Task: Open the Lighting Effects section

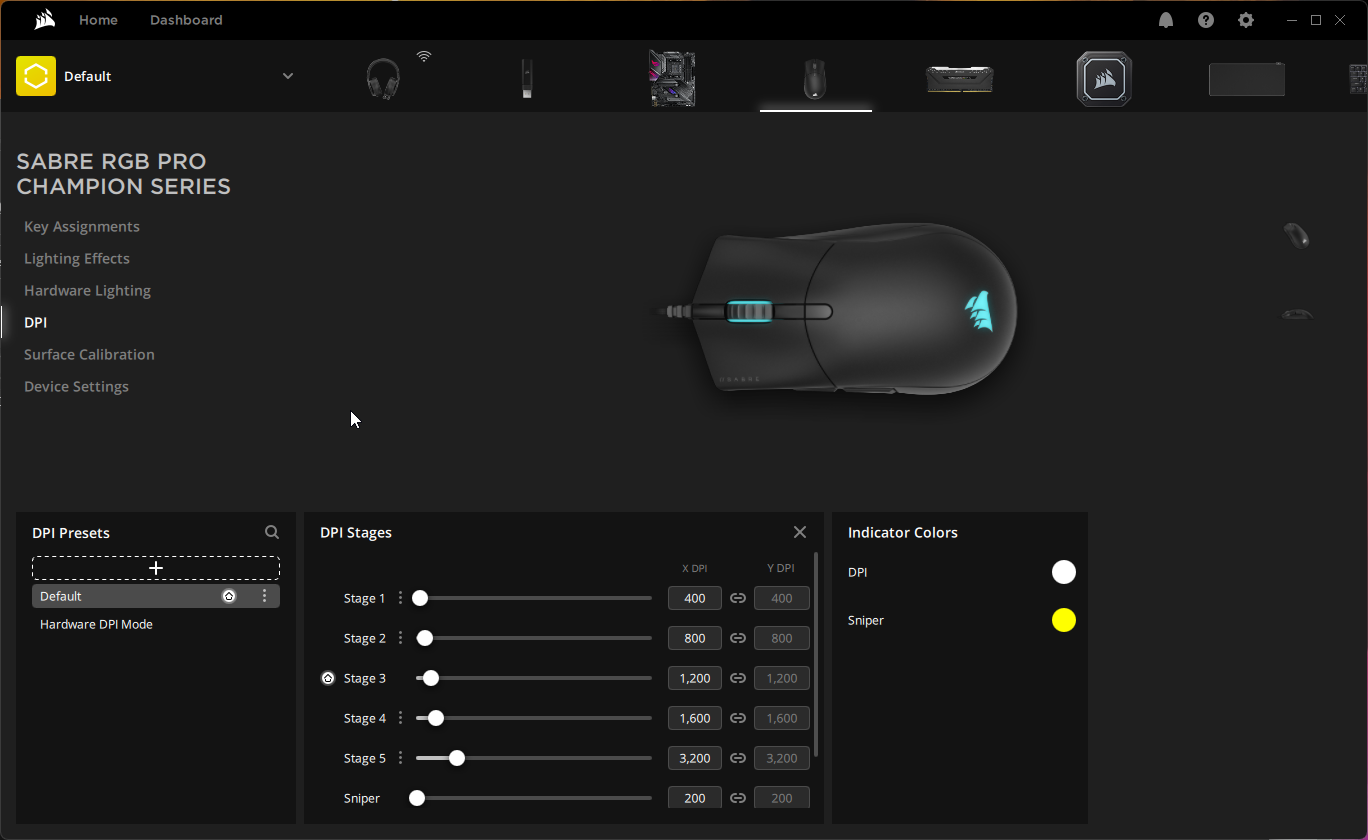Action: [77, 258]
